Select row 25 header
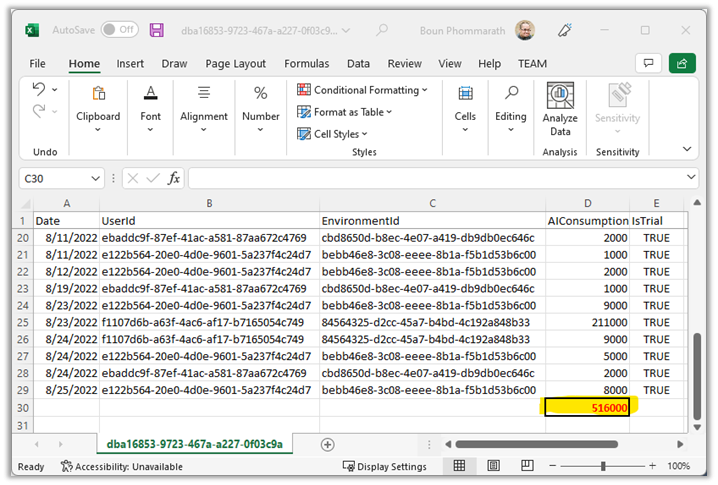Viewport: 718px width, 485px height. 23,322
